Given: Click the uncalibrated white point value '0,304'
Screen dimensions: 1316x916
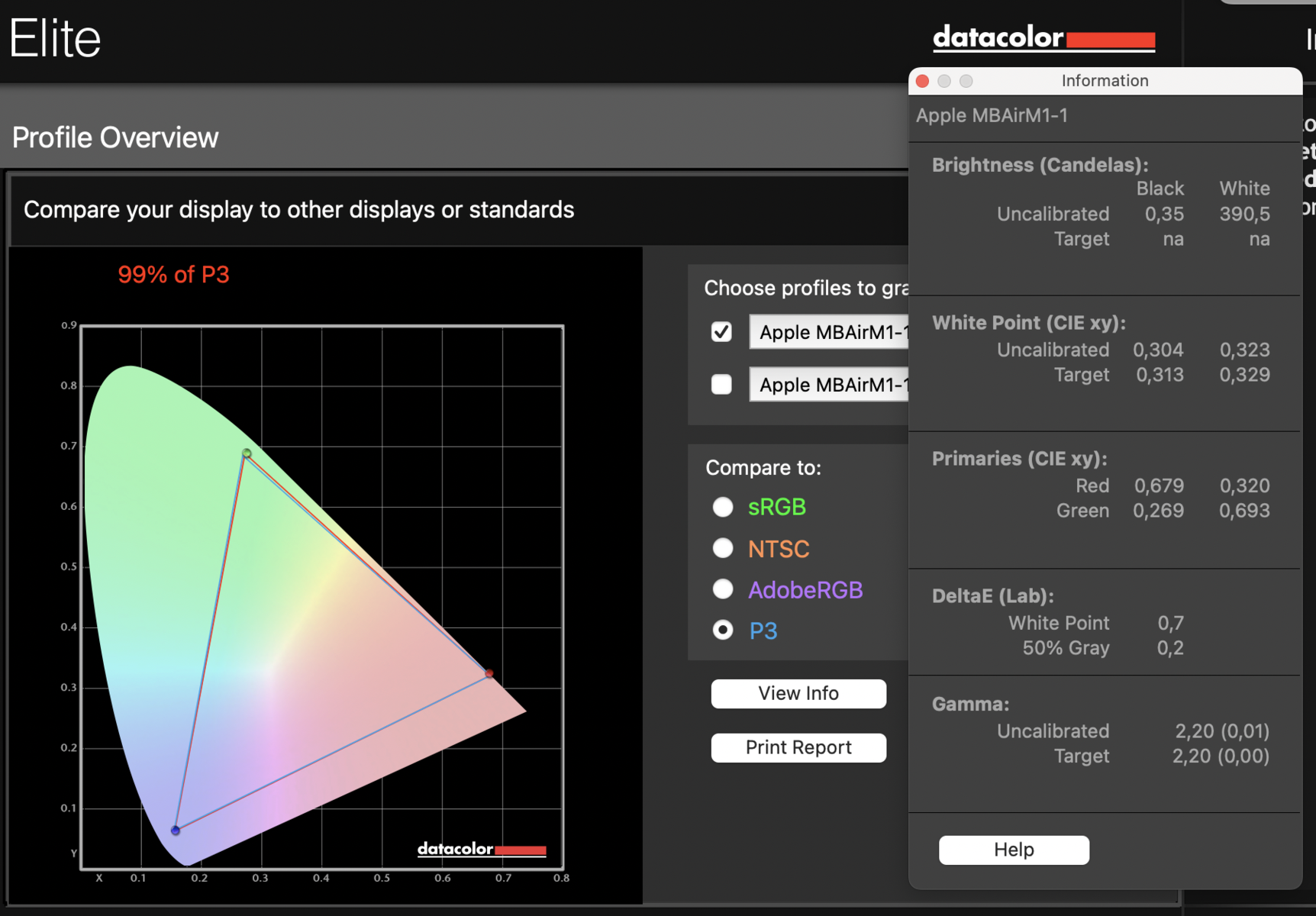Looking at the screenshot, I should 1158,350.
